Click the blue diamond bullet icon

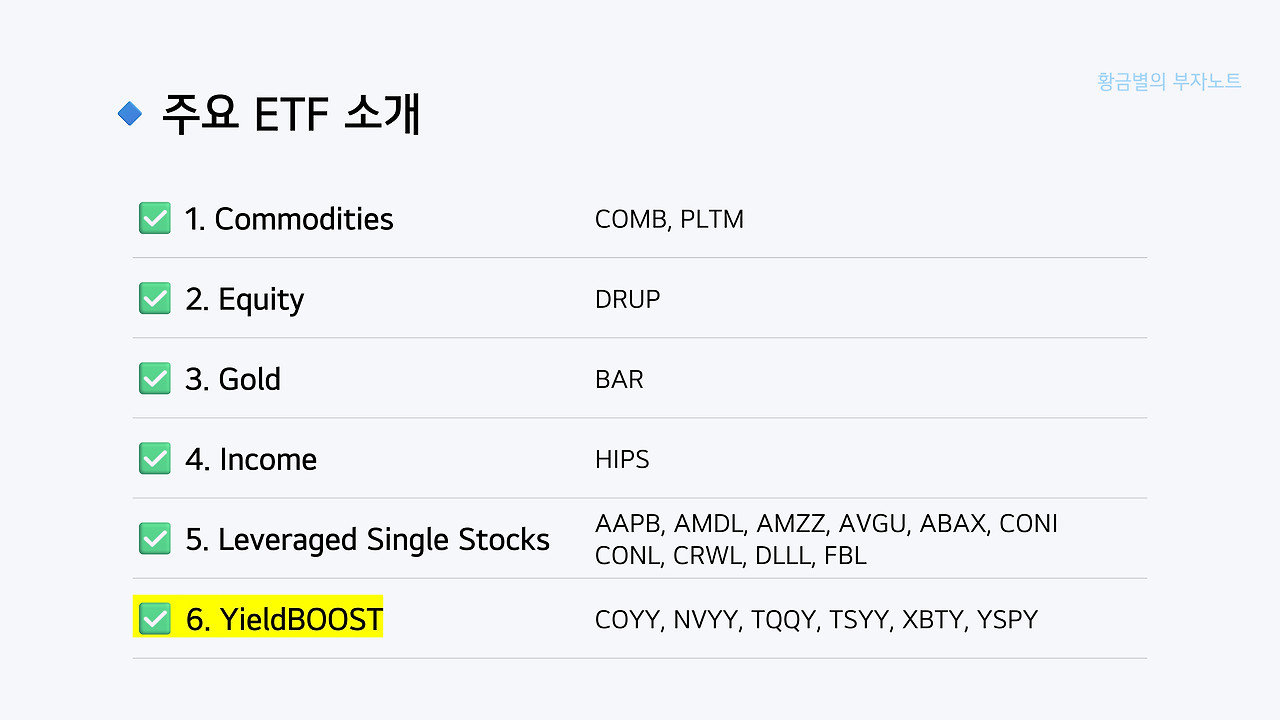pyautogui.click(x=130, y=114)
